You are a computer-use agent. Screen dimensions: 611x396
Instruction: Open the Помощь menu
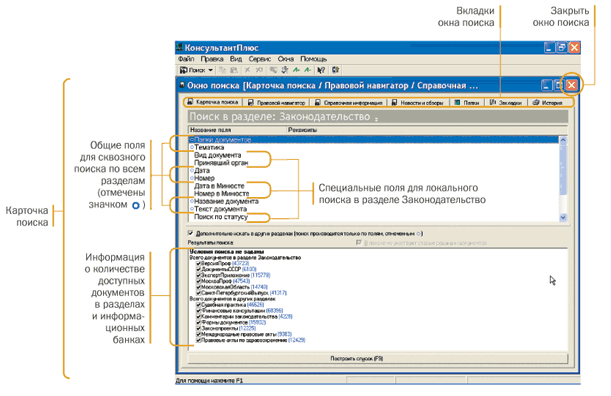[x=313, y=59]
